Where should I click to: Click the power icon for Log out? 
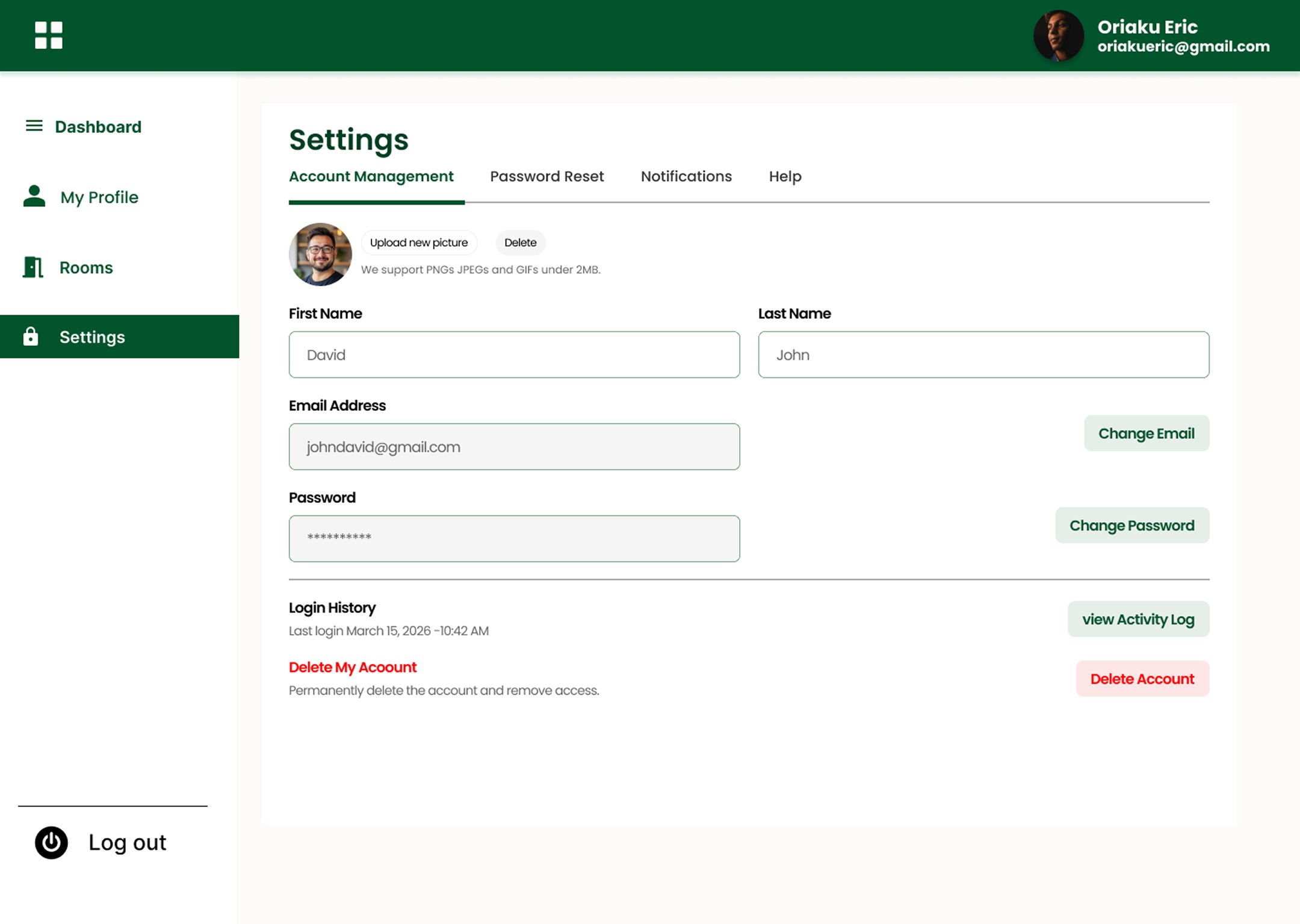click(x=51, y=842)
